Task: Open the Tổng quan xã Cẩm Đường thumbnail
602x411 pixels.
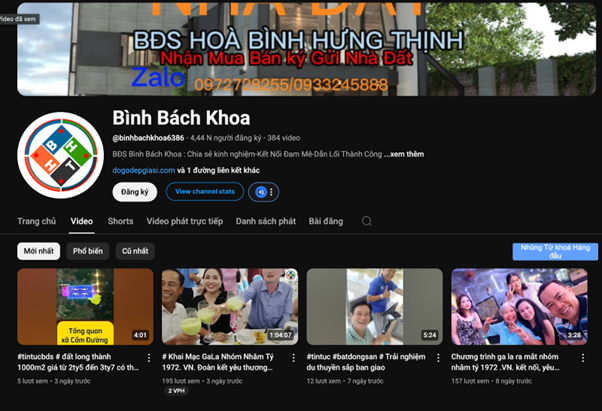Action: pos(85,307)
